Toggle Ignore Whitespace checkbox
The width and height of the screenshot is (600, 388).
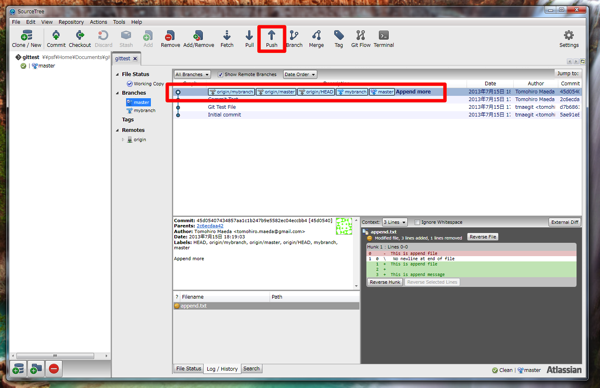click(417, 222)
